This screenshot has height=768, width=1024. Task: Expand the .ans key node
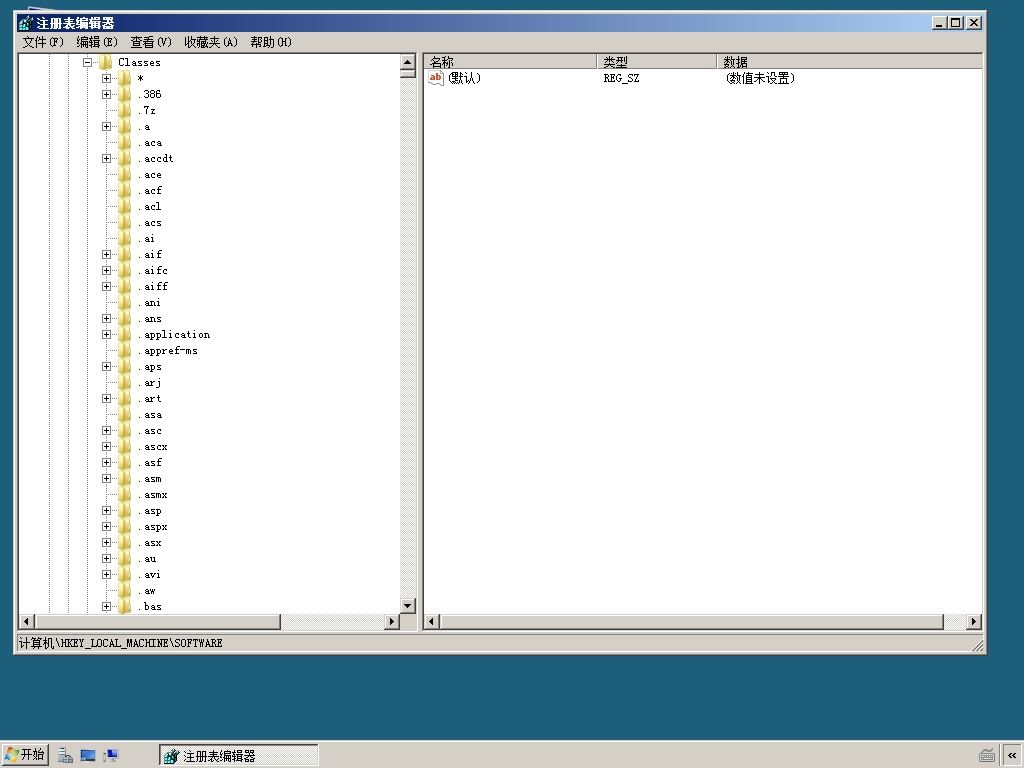click(x=106, y=319)
